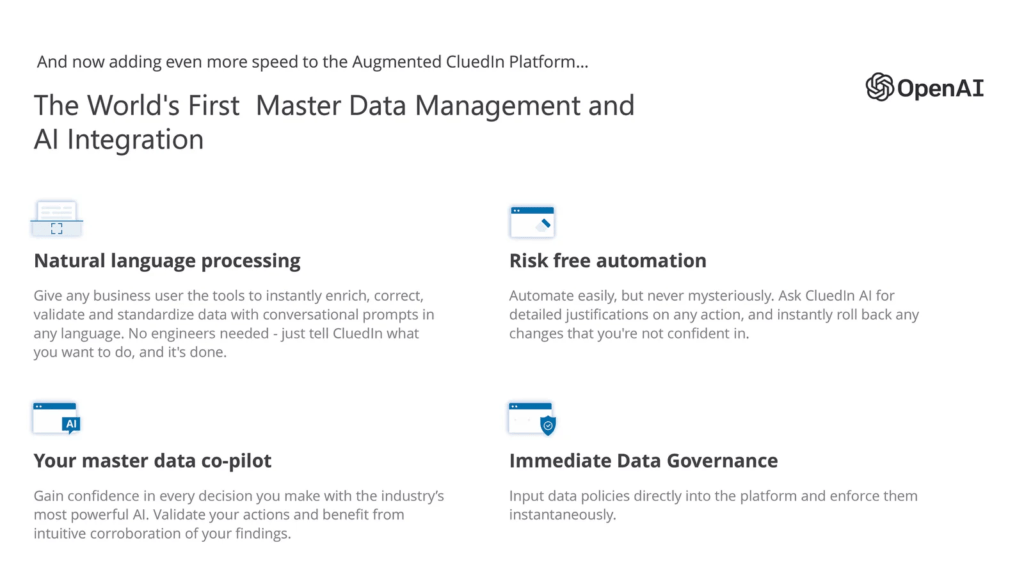Click the Risk free automation heading

(608, 261)
